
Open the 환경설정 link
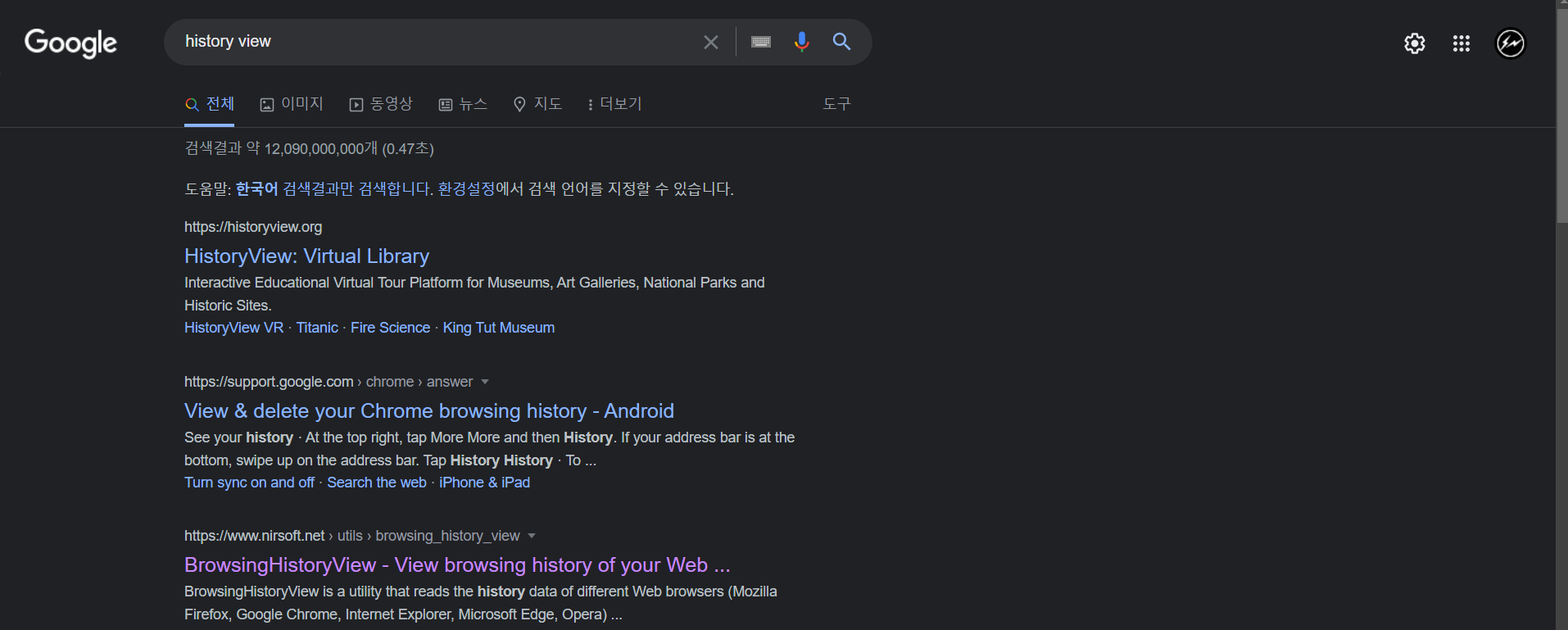click(466, 189)
